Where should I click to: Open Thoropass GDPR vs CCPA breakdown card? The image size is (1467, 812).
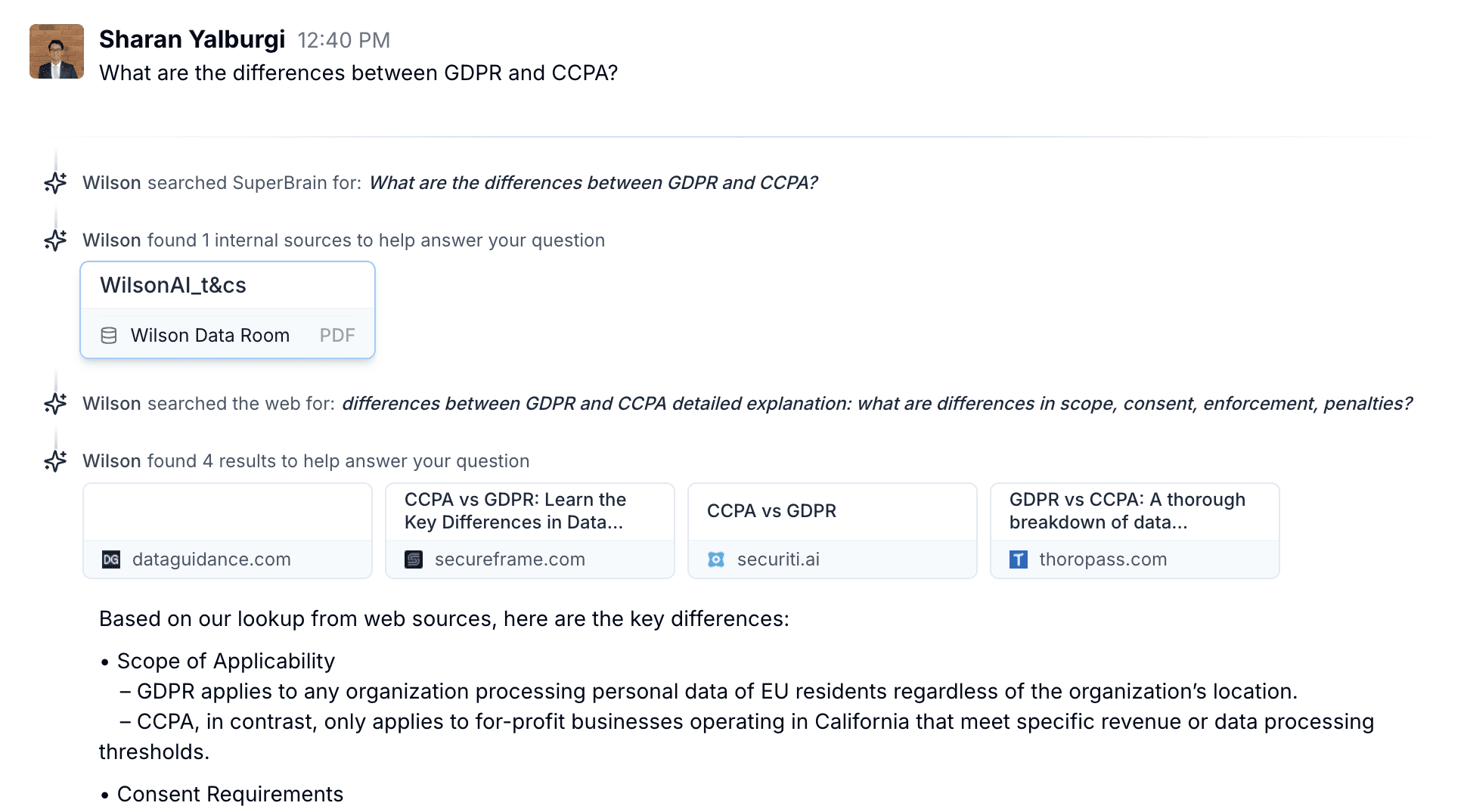pyautogui.click(x=1135, y=531)
